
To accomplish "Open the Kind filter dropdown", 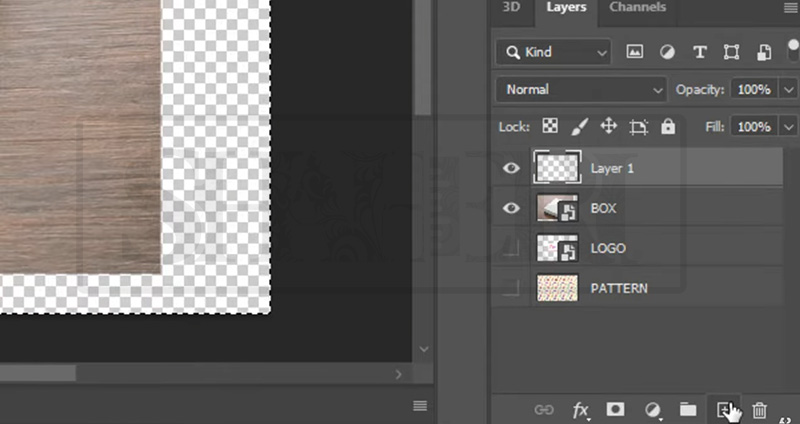I will click(x=556, y=52).
